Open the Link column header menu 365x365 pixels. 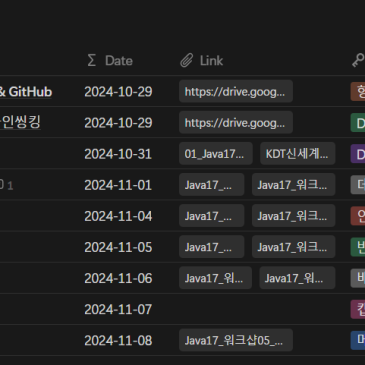click(x=202, y=61)
